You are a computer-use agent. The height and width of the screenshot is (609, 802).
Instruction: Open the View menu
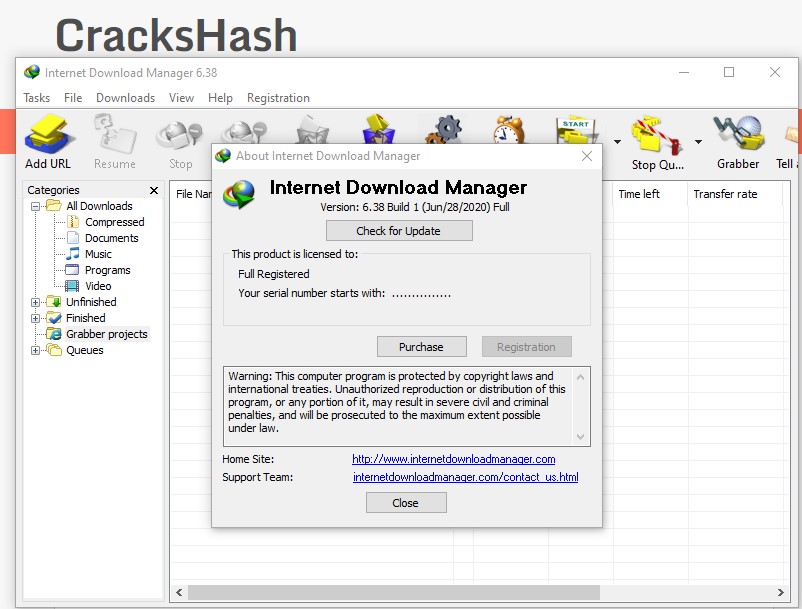182,98
